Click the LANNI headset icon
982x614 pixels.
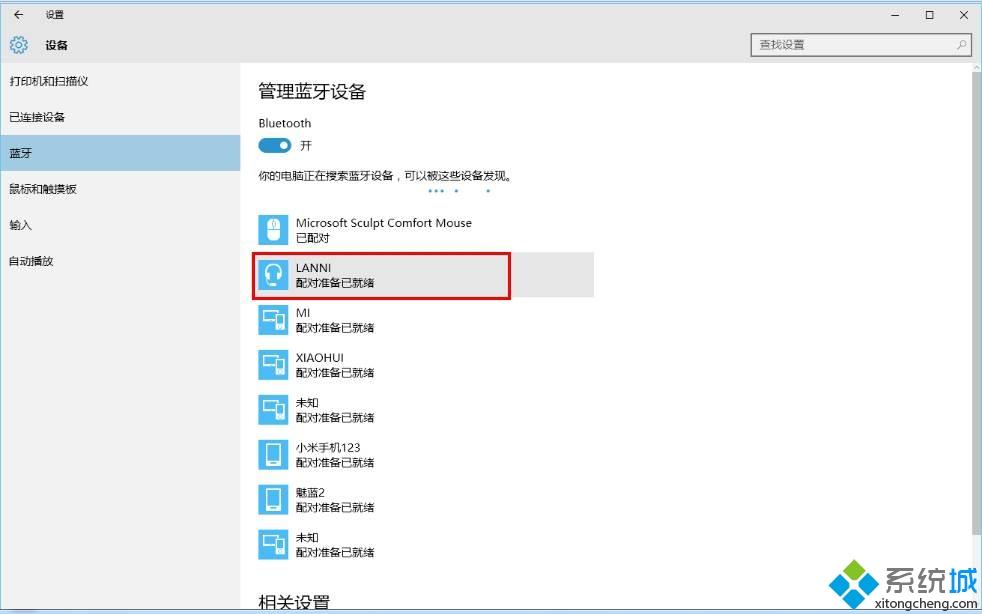273,274
